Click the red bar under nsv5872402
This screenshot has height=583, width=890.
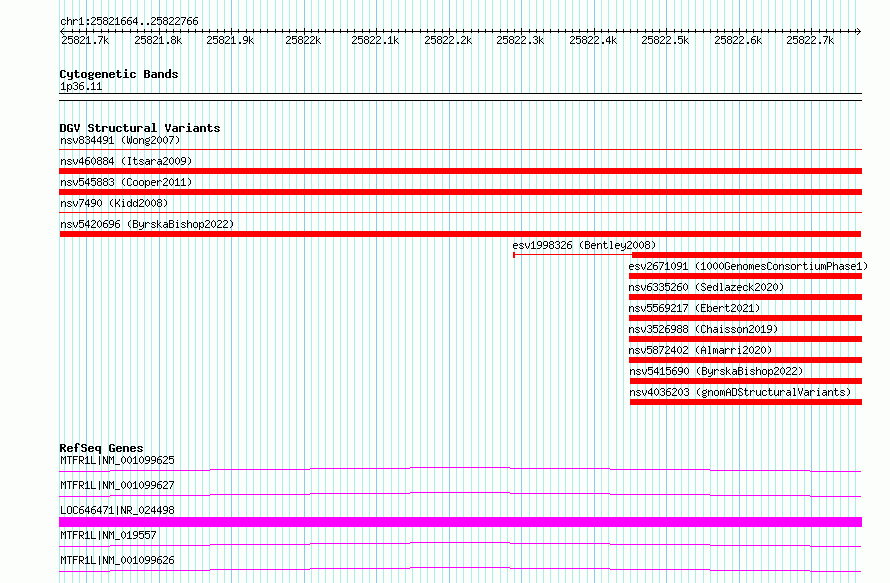click(x=745, y=360)
